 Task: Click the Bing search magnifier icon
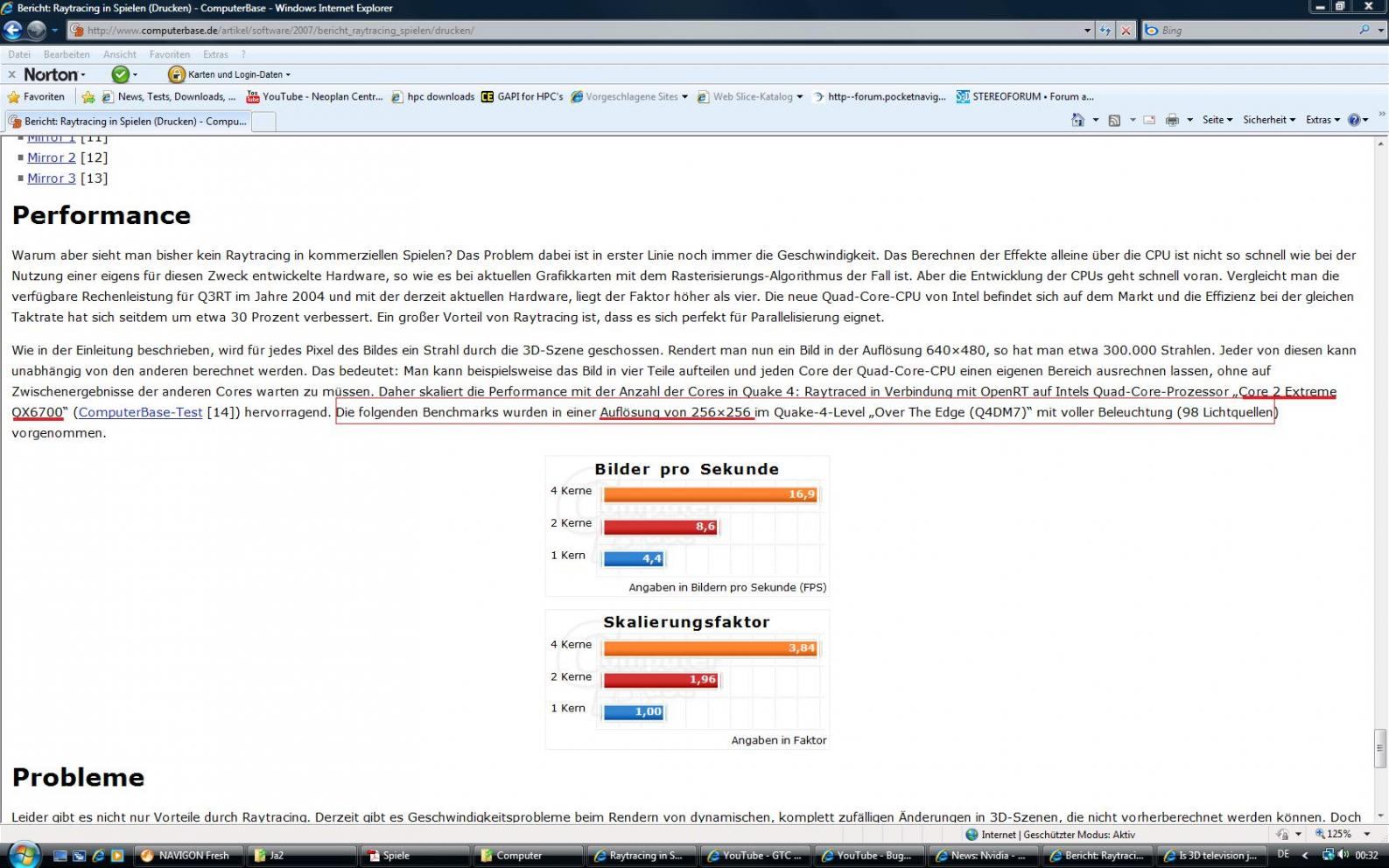click(x=1364, y=30)
